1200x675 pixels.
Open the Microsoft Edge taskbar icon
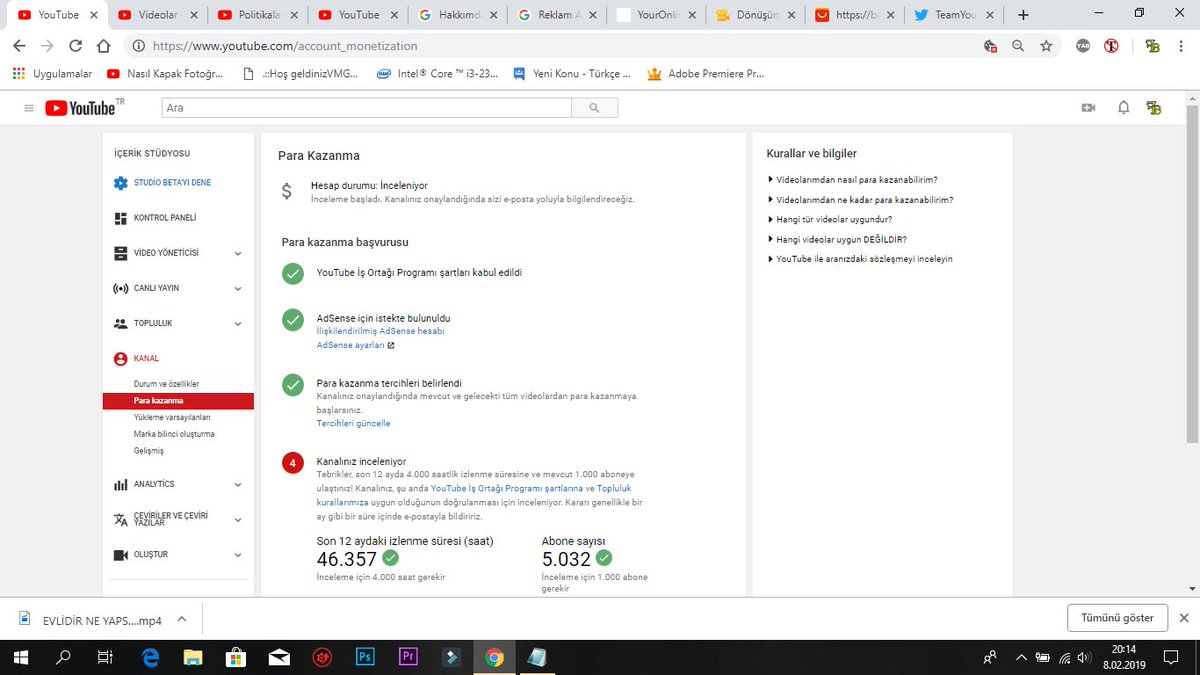151,657
